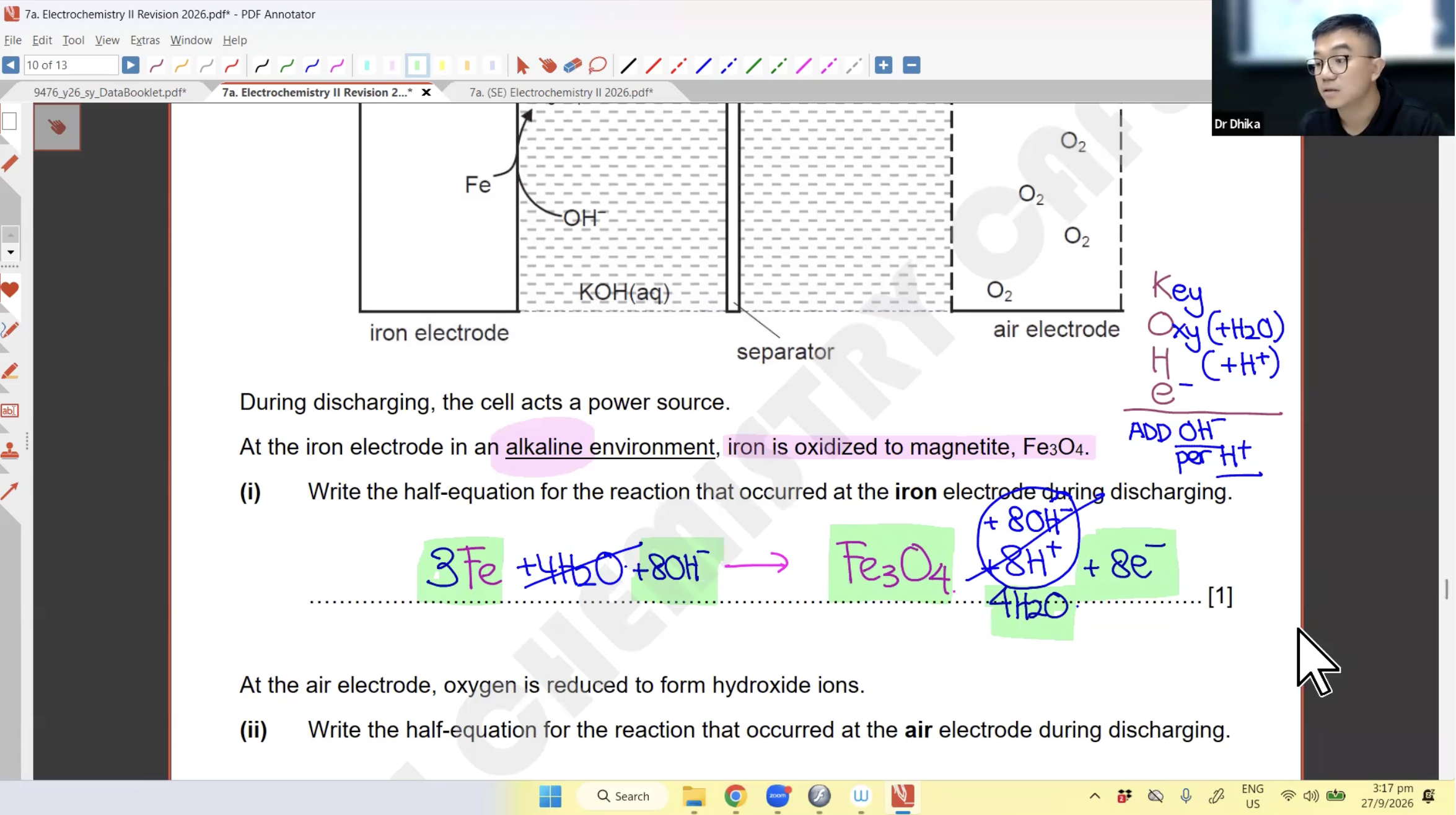The width and height of the screenshot is (1456, 815).
Task: Choose the solid black line tool
Action: point(628,65)
